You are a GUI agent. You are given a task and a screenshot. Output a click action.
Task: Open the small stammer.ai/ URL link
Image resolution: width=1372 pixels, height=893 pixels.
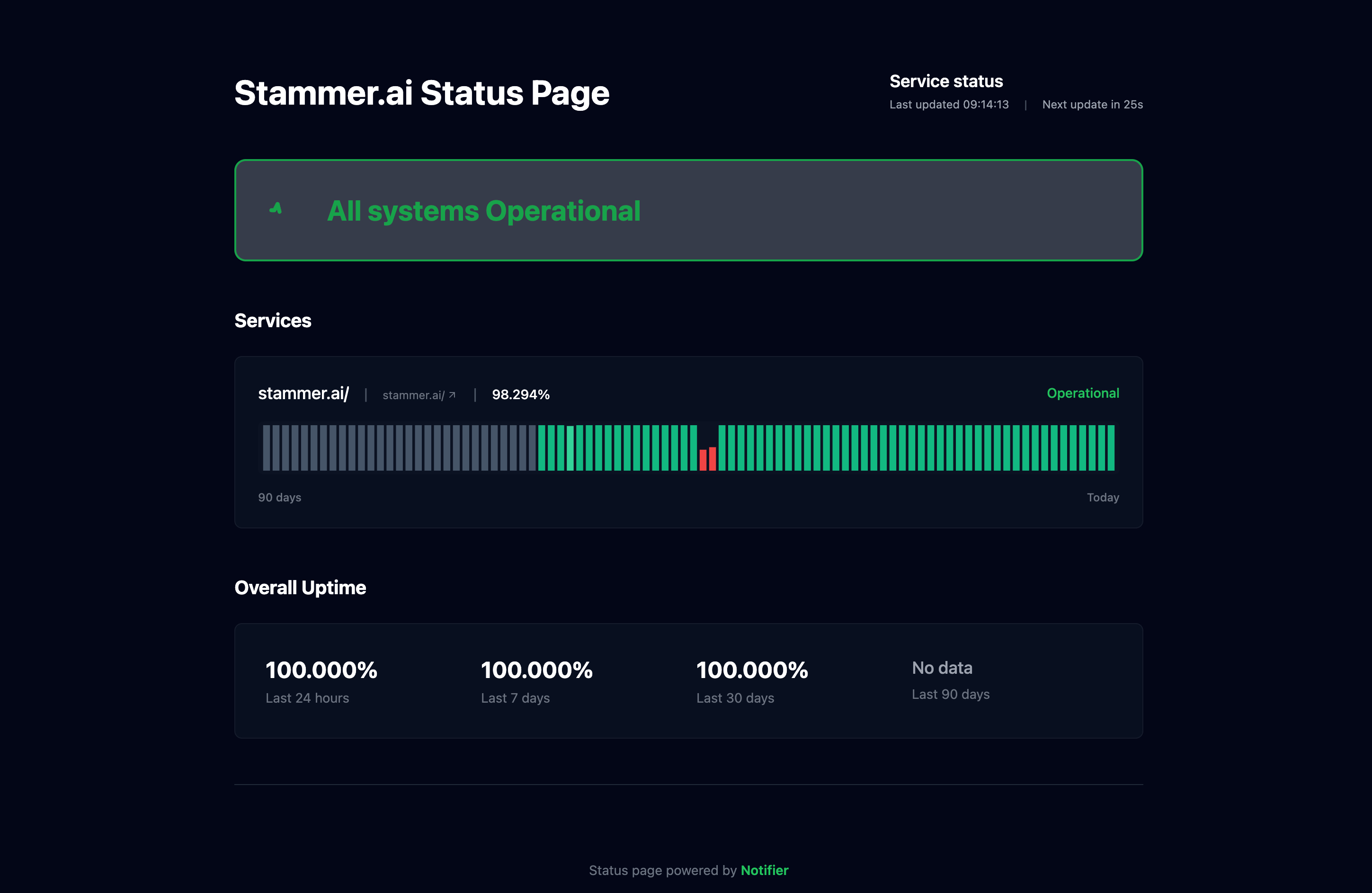[x=413, y=395]
